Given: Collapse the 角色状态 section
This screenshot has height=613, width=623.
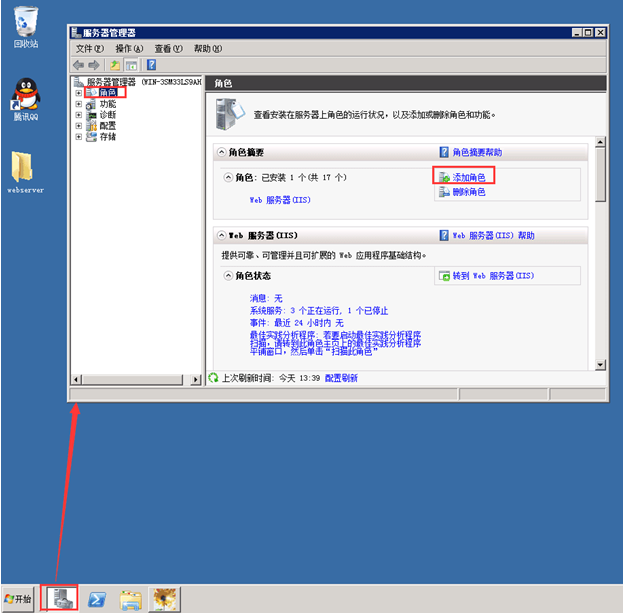Looking at the screenshot, I should [x=227, y=275].
